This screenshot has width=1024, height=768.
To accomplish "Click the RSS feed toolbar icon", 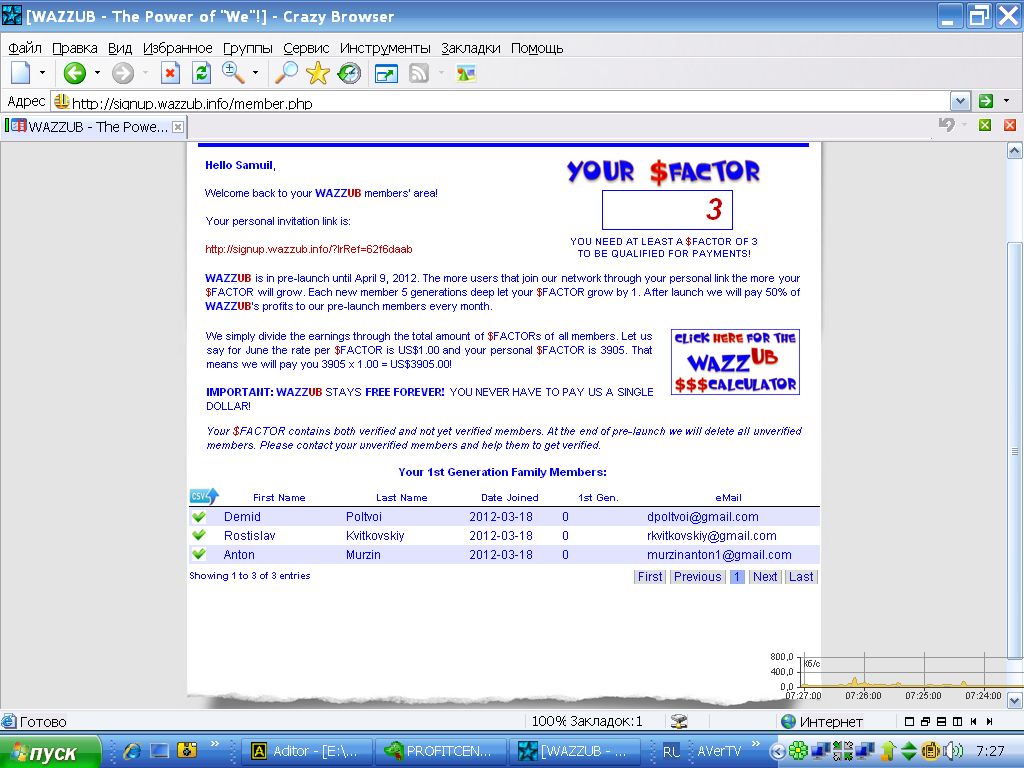I will pos(419,73).
